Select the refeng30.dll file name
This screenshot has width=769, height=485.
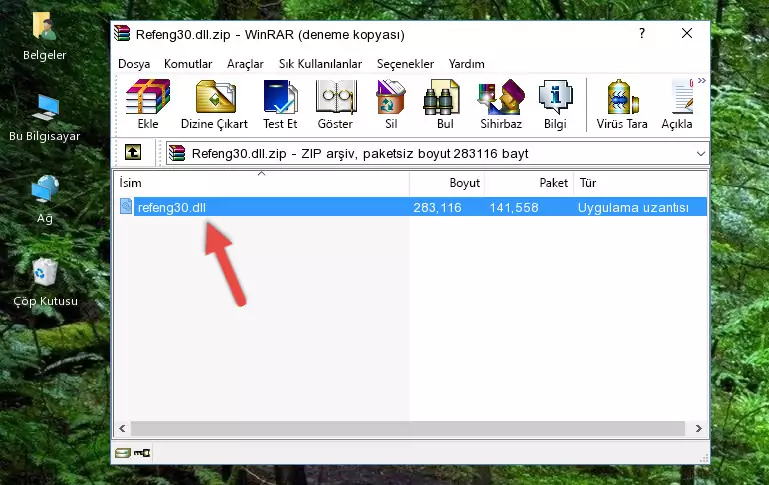click(x=172, y=207)
